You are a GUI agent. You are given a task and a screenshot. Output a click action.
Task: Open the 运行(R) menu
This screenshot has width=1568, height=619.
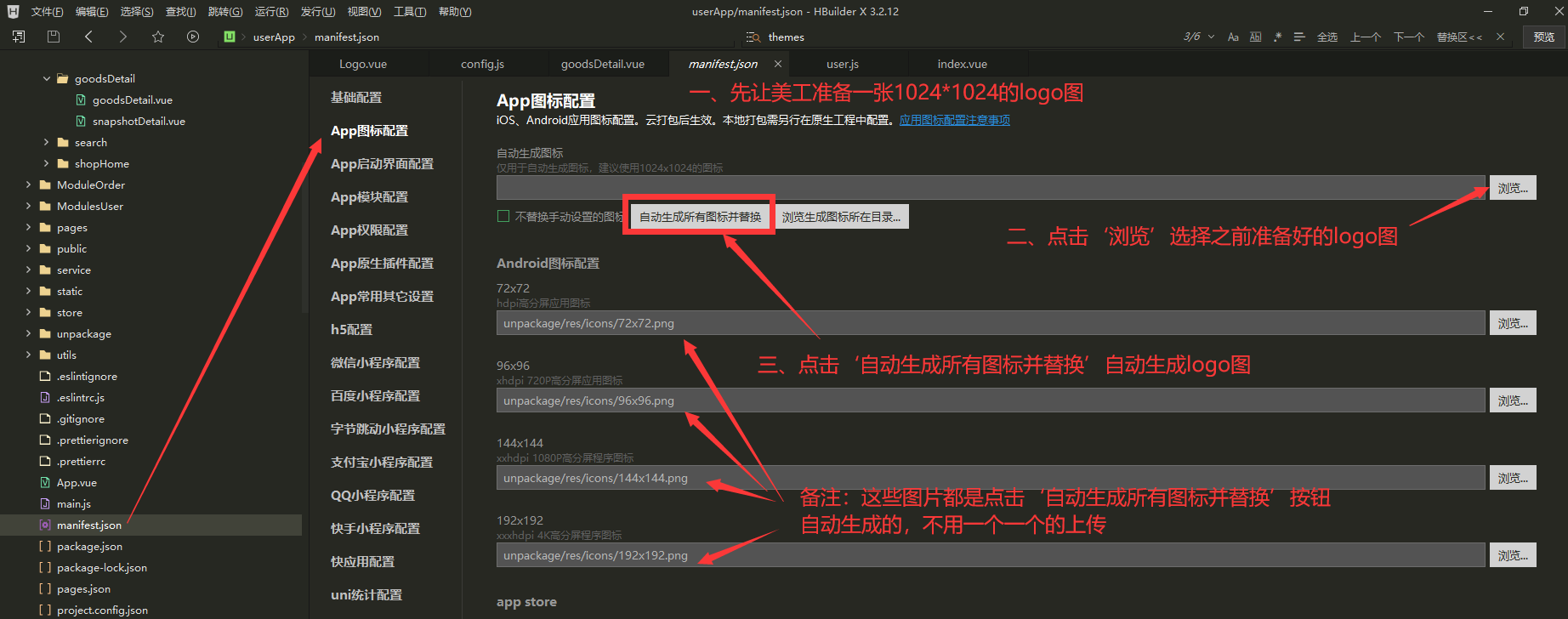(271, 12)
